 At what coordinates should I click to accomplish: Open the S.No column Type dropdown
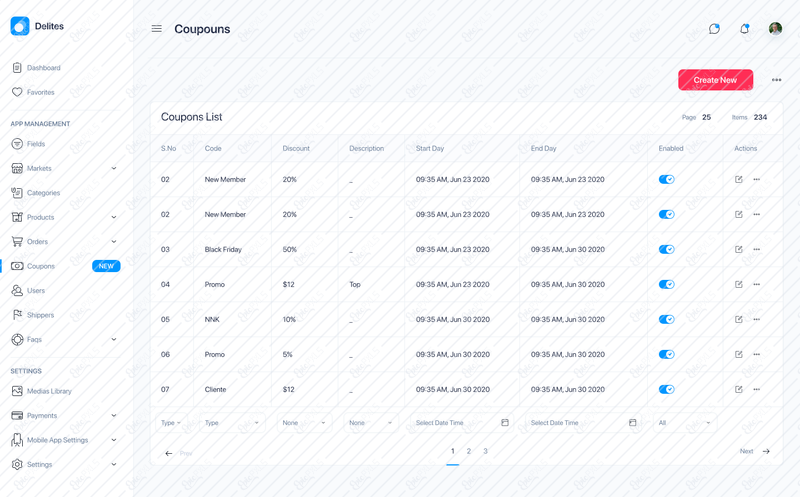pos(171,423)
